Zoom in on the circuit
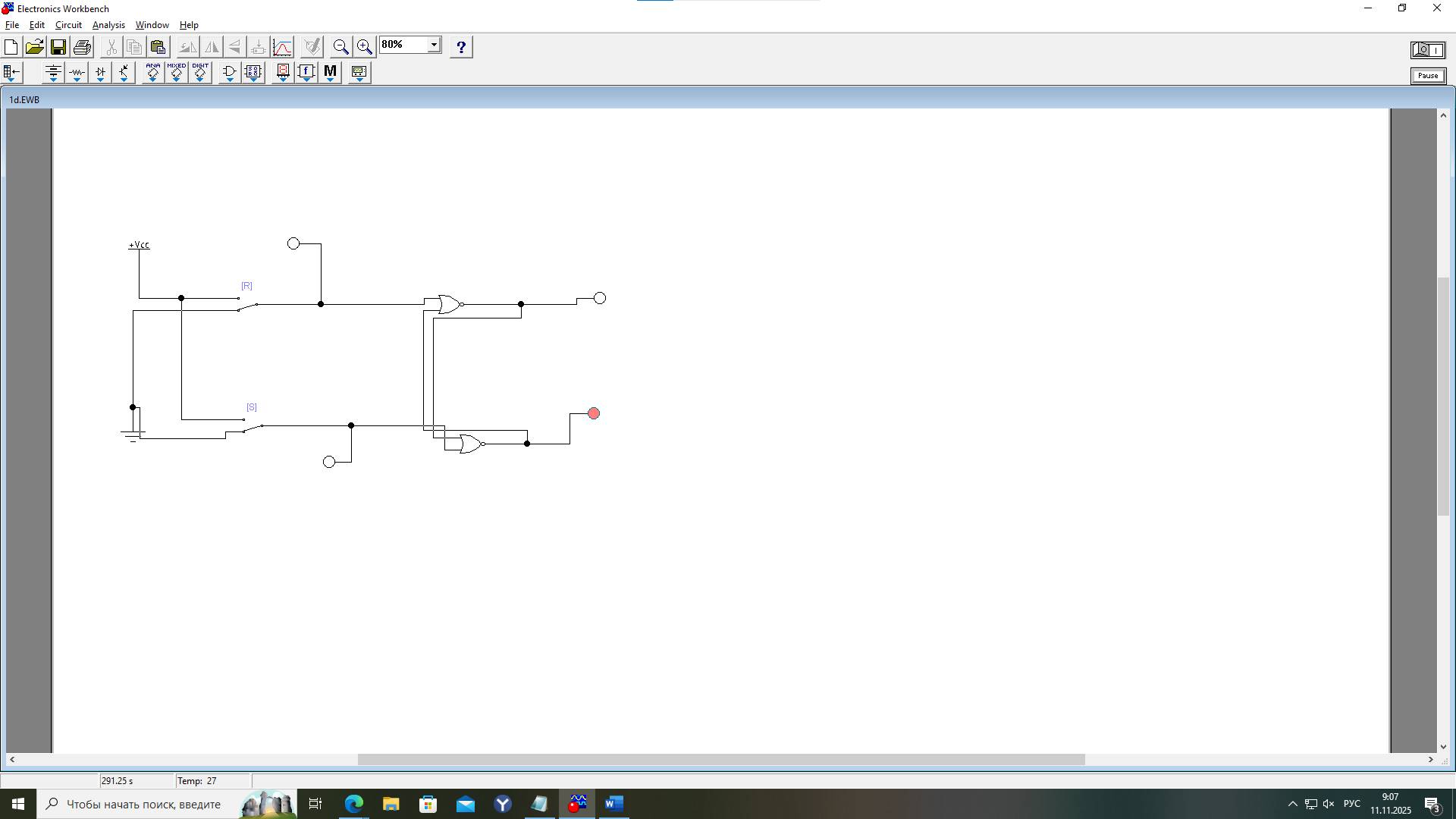This screenshot has width=1456, height=819. (x=365, y=47)
